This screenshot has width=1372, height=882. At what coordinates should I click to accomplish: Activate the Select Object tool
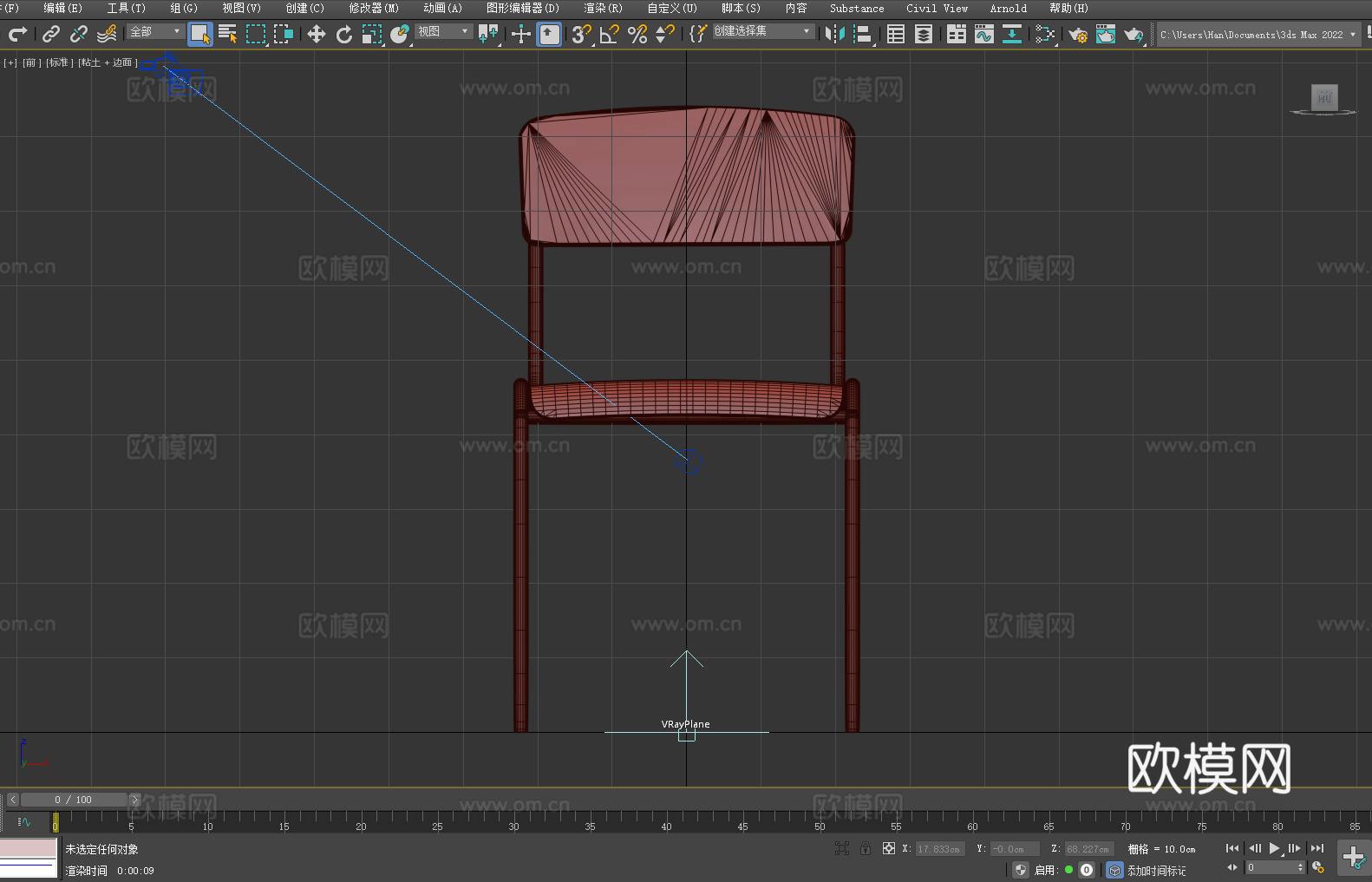[x=200, y=34]
